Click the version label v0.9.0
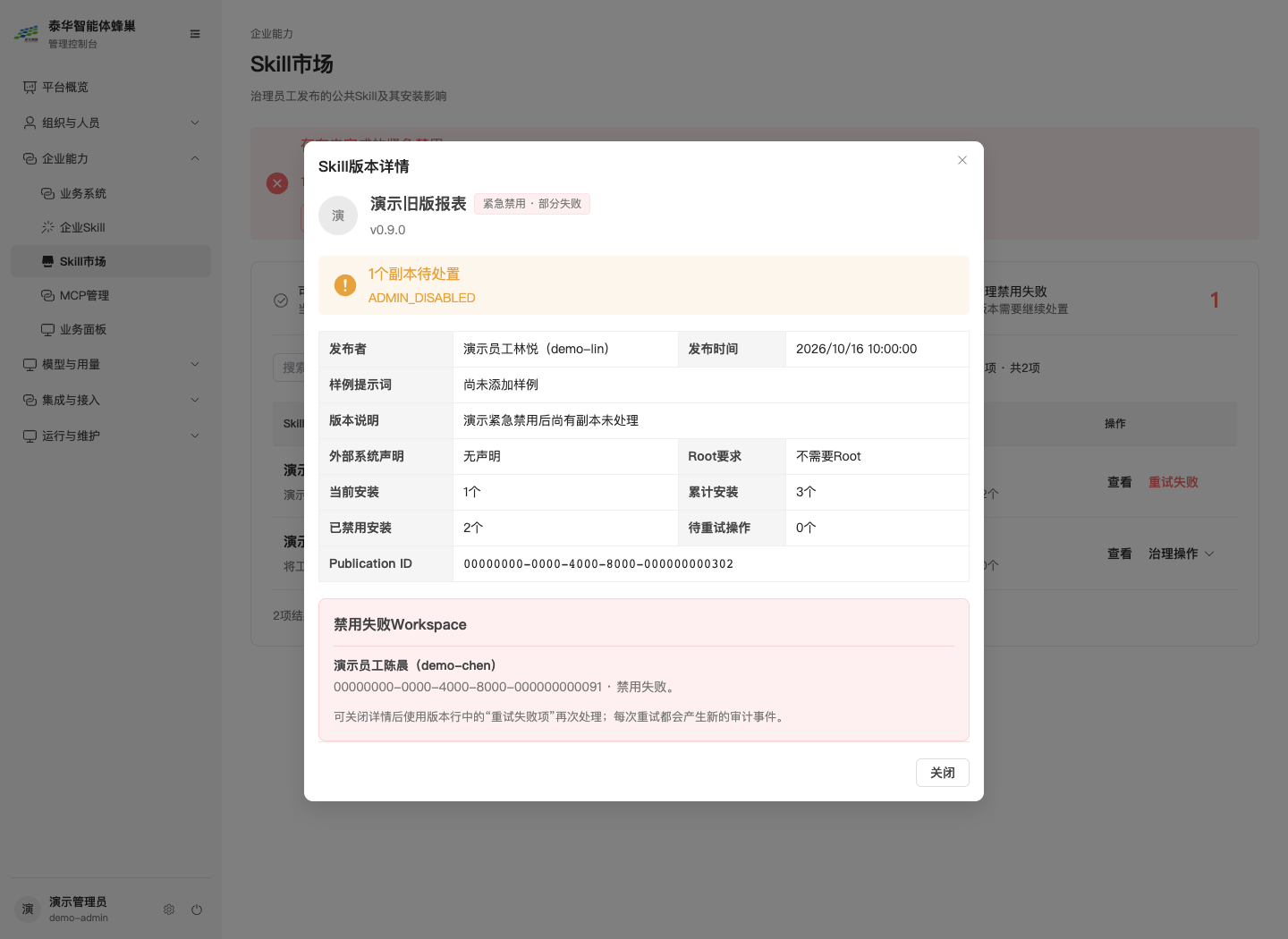 pos(388,230)
